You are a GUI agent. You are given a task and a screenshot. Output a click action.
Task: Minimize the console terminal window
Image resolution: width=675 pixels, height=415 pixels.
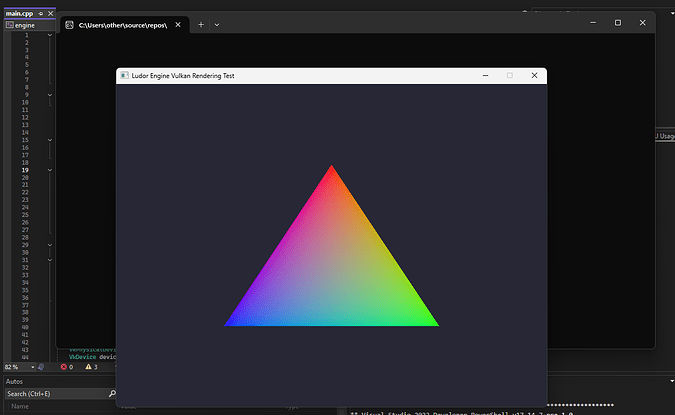593,22
